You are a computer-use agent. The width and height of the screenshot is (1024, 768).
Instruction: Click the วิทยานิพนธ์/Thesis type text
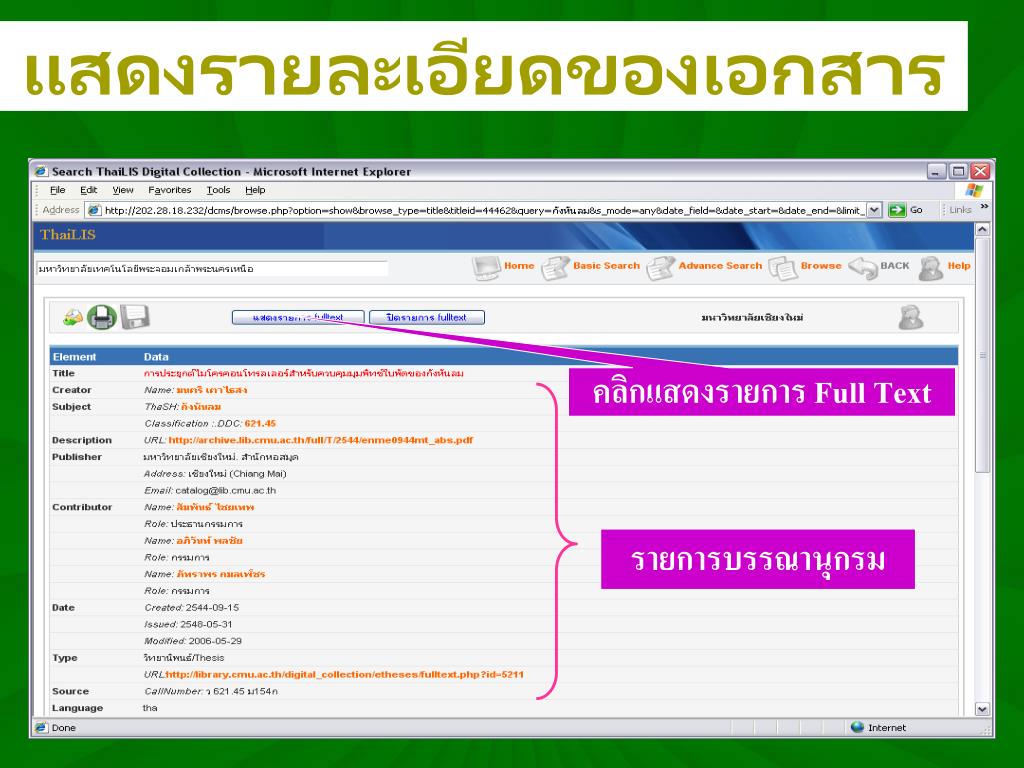pyautogui.click(x=184, y=658)
